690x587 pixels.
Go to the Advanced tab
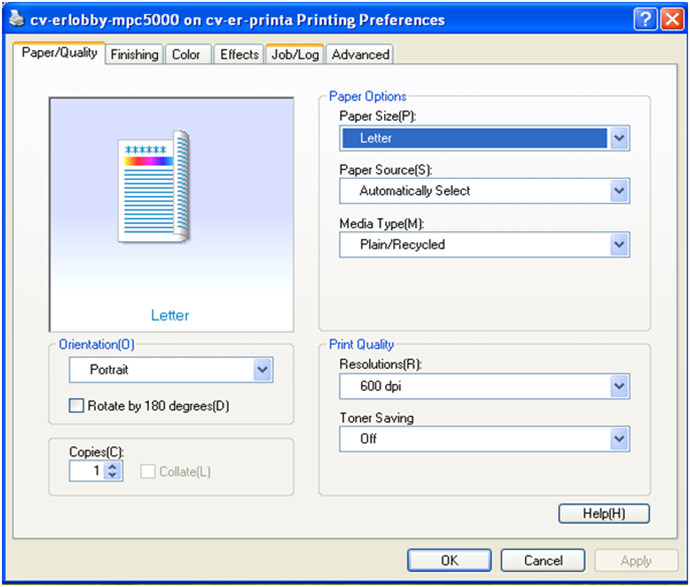(360, 55)
